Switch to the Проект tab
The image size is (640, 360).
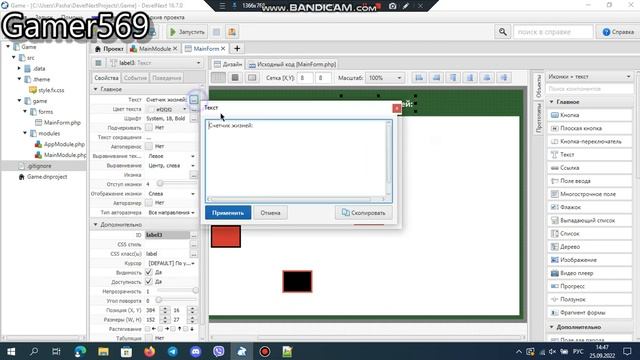point(109,49)
